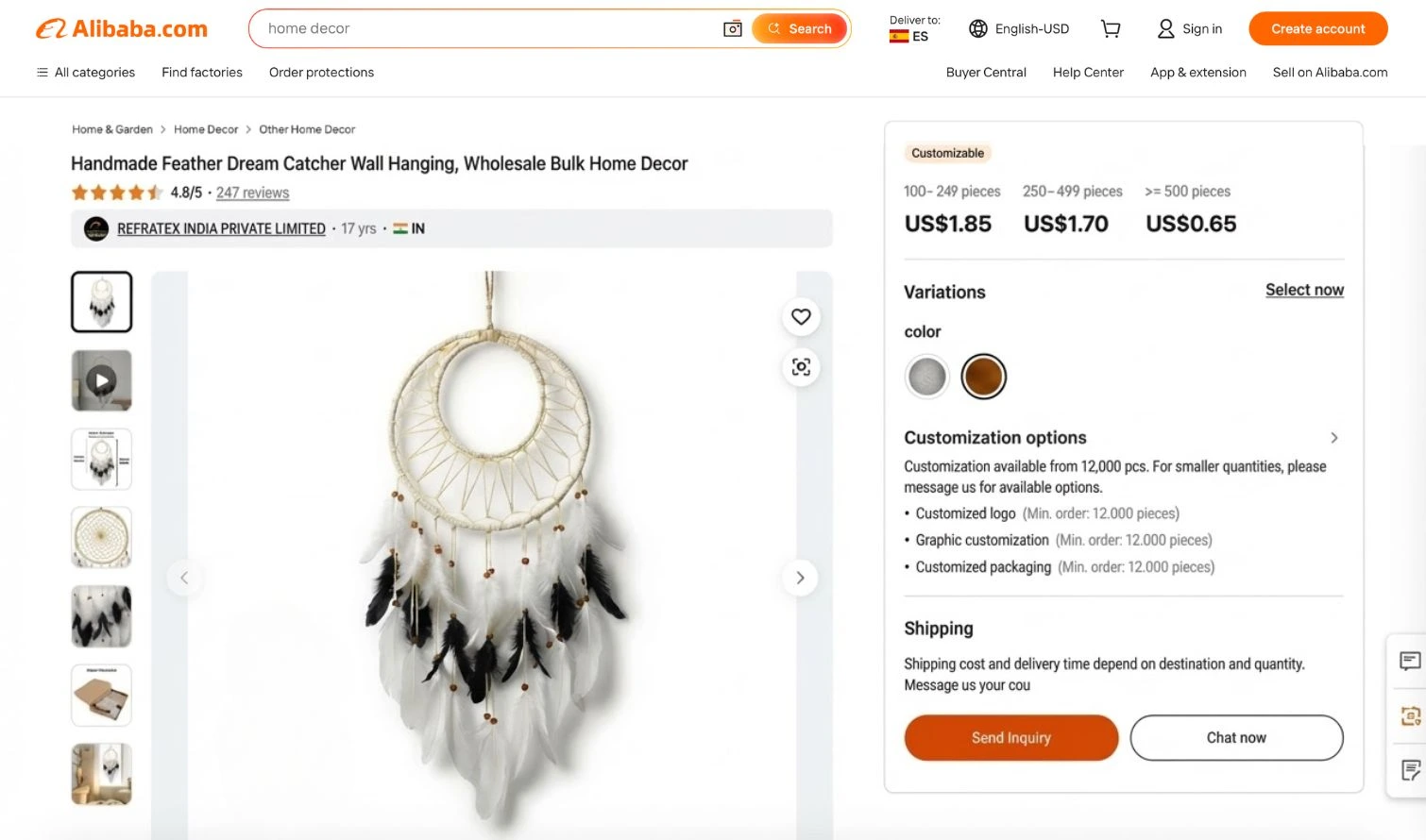1426x840 pixels.
Task: Open the All categories menu
Action: tap(86, 73)
